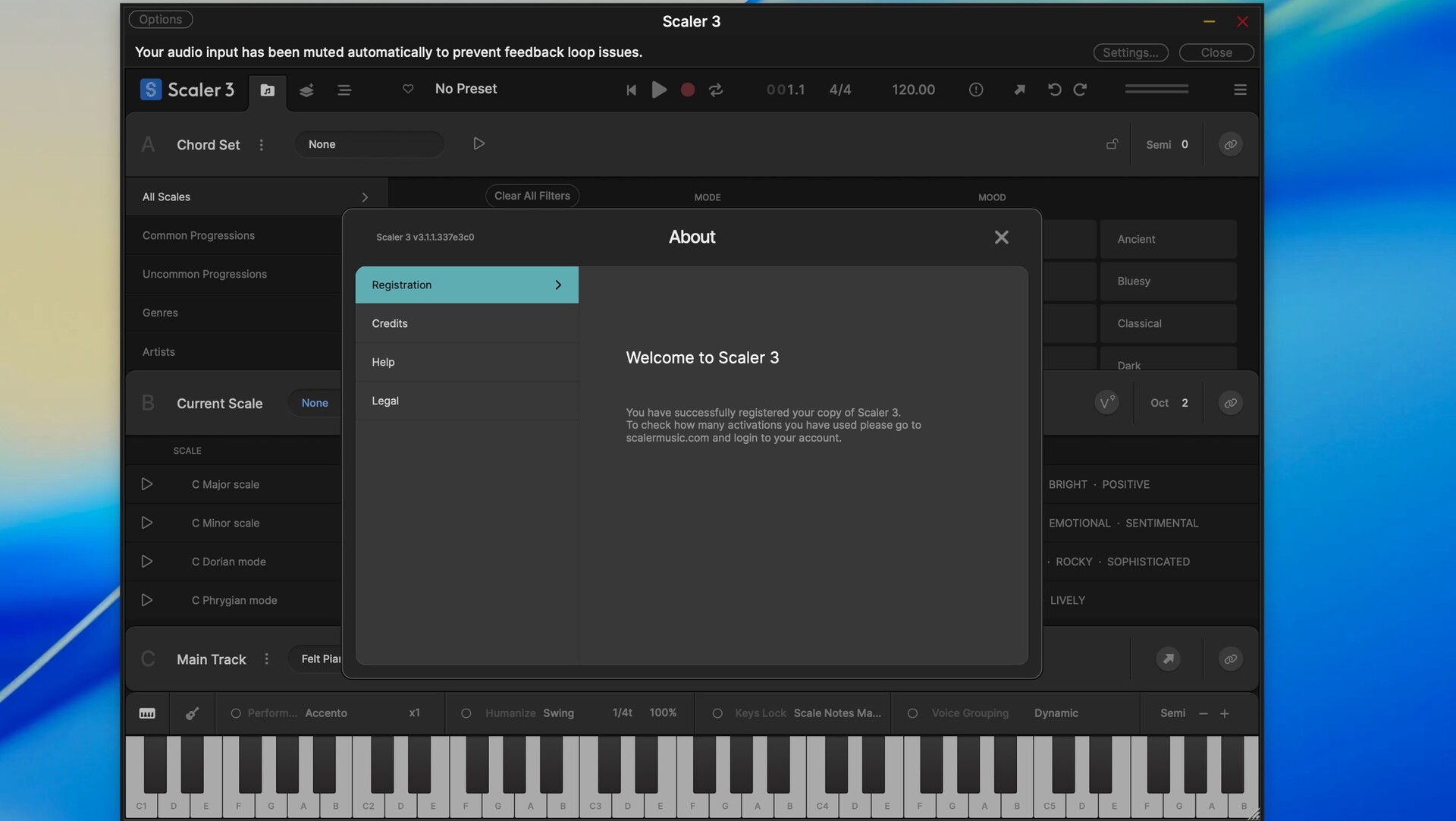Click the export arrow icon in the header
Image resolution: width=1456 pixels, height=821 pixels.
[1019, 90]
